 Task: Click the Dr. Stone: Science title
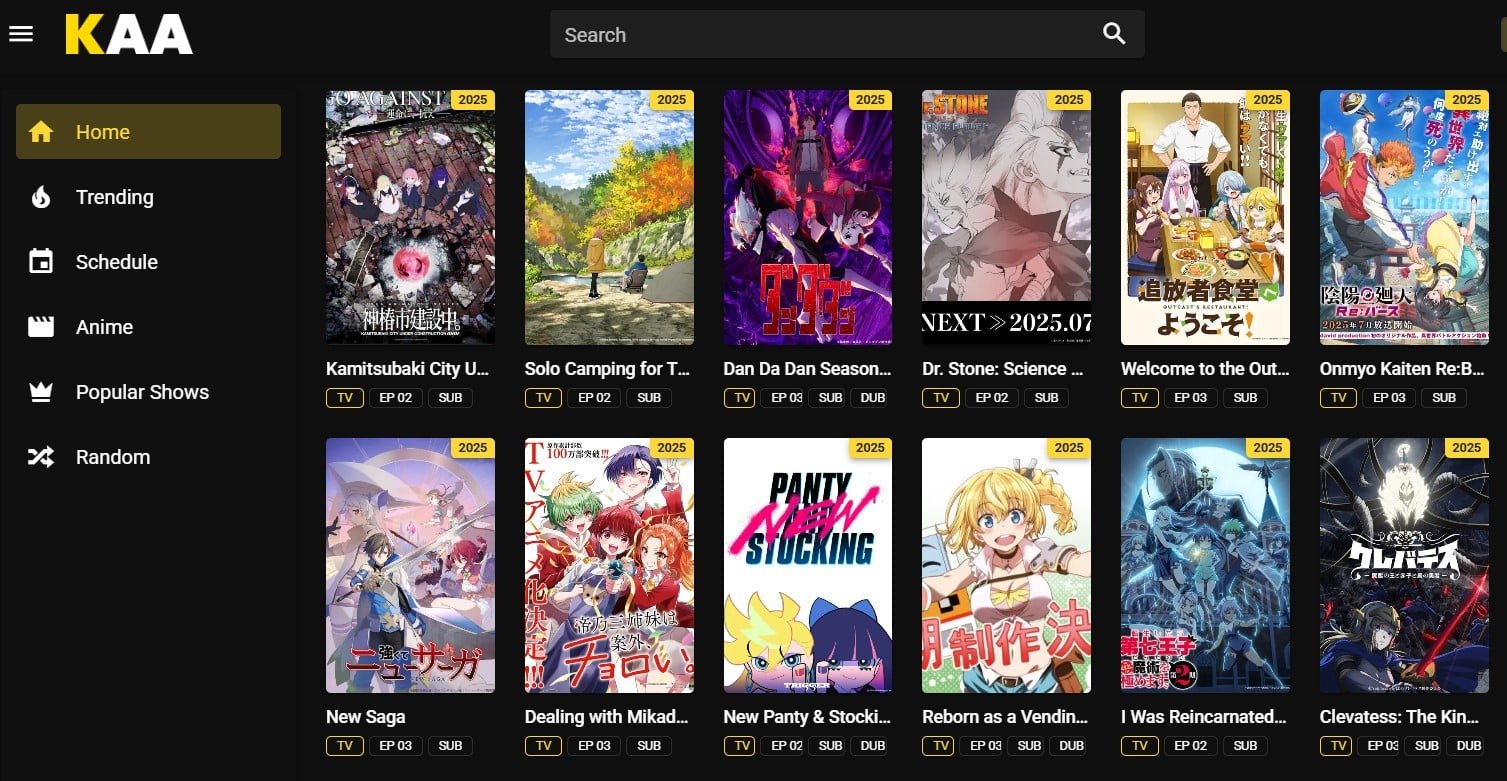pyautogui.click(x=1003, y=369)
